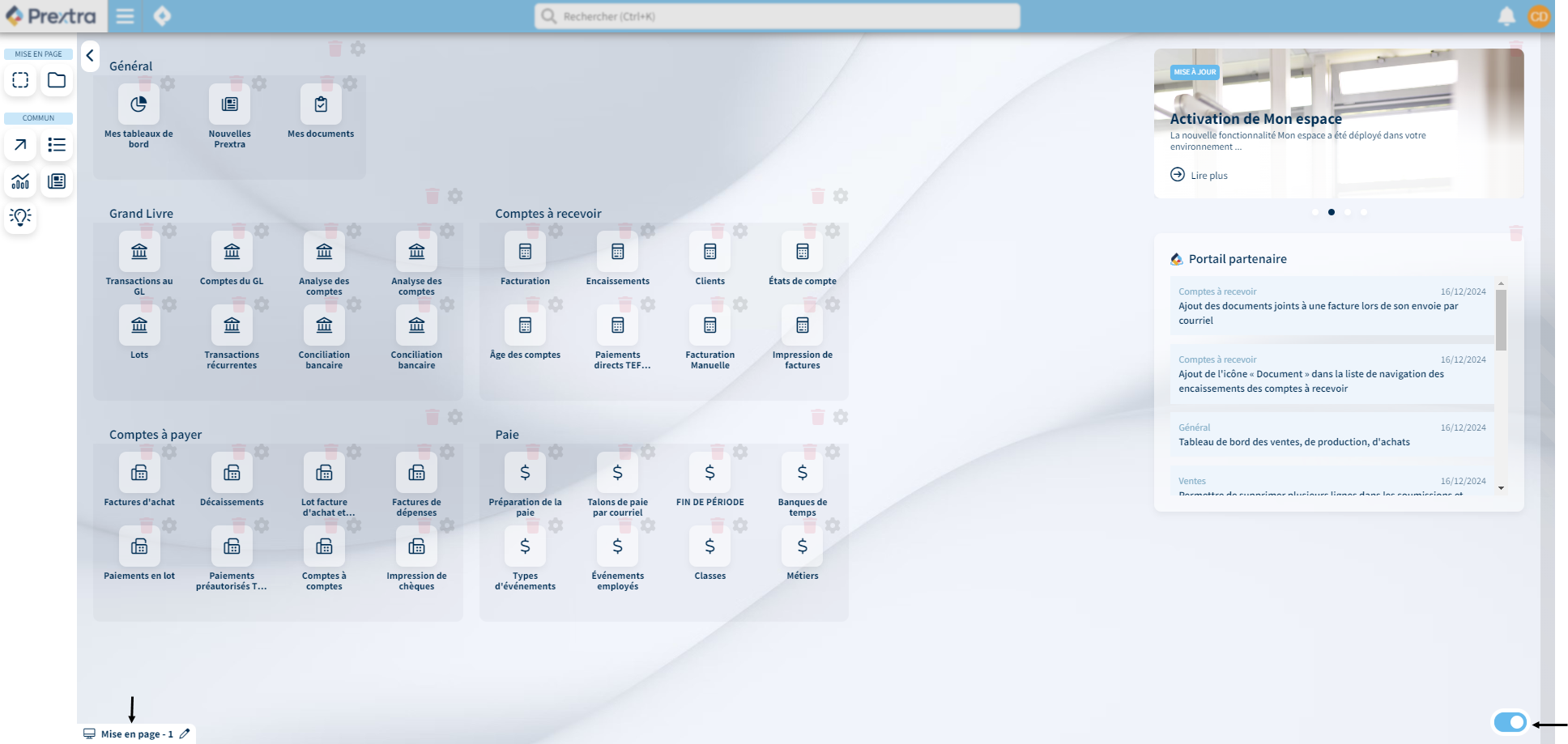This screenshot has width=1568, height=744.
Task: Open settings gear of Comptes à recevoir section
Action: (841, 196)
